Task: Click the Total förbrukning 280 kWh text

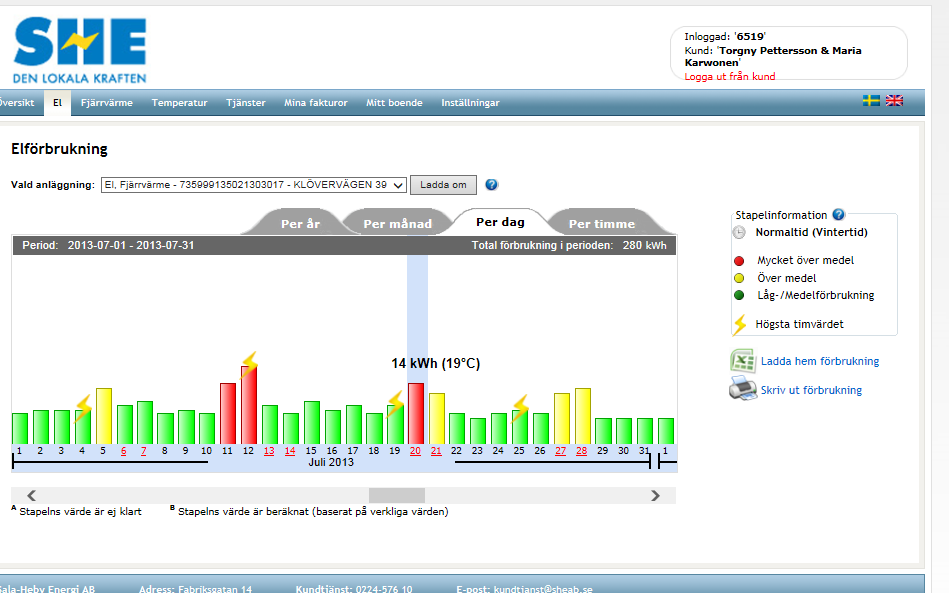Action: click(569, 246)
